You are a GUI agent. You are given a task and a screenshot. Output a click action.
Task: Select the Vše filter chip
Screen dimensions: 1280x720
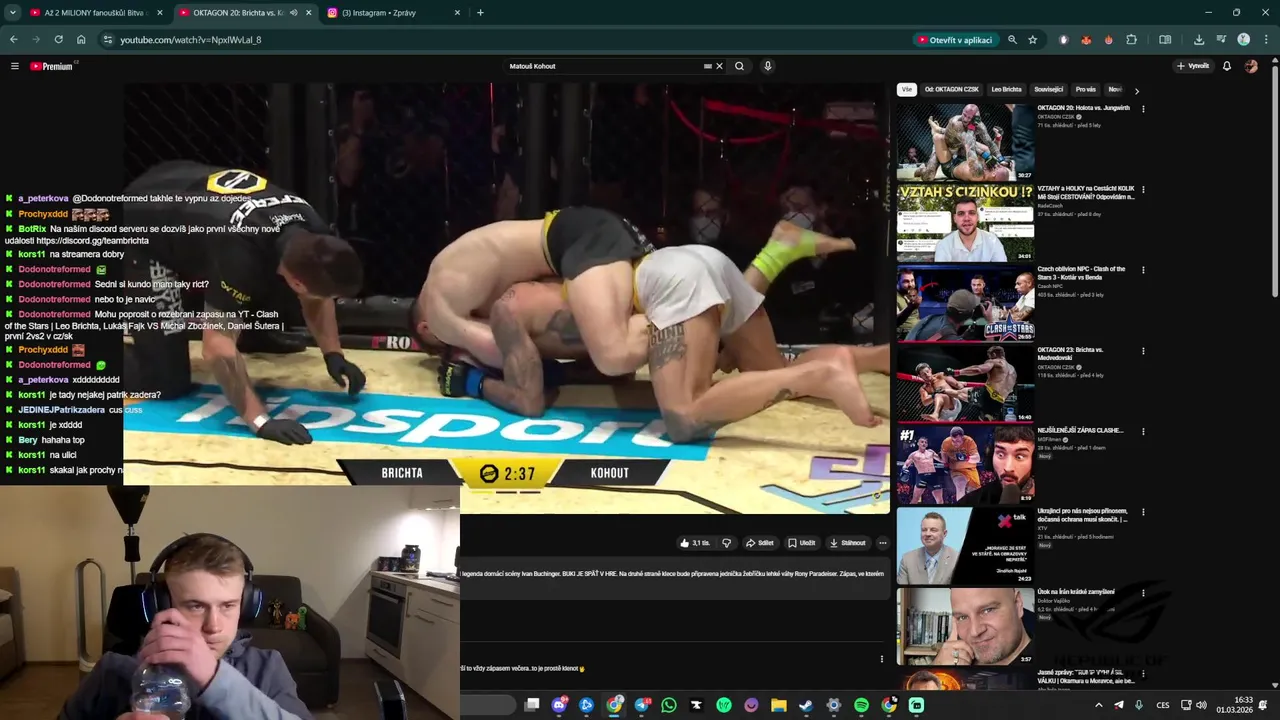(907, 89)
